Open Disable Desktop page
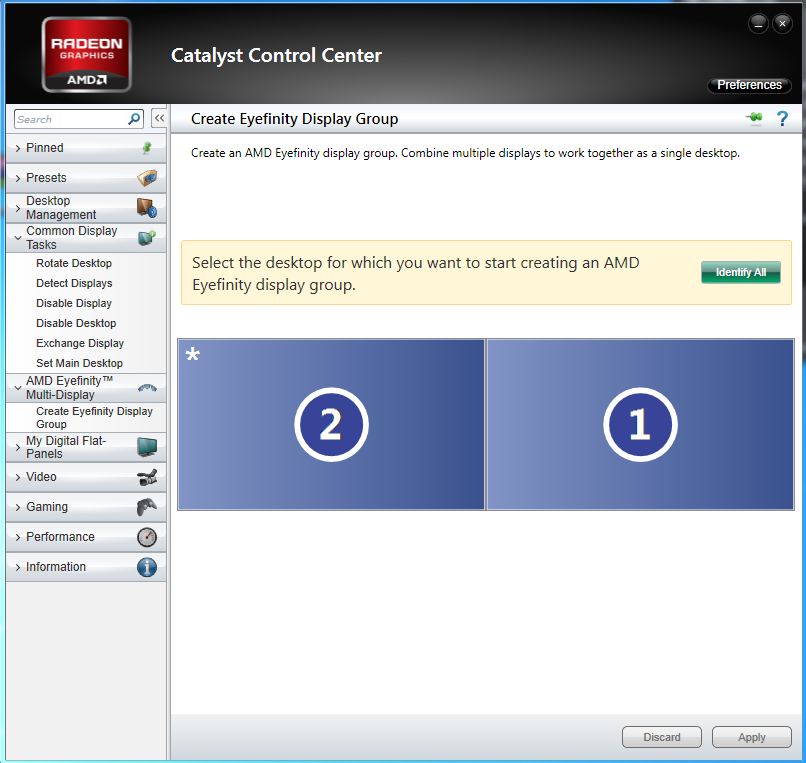806x763 pixels. pos(76,323)
